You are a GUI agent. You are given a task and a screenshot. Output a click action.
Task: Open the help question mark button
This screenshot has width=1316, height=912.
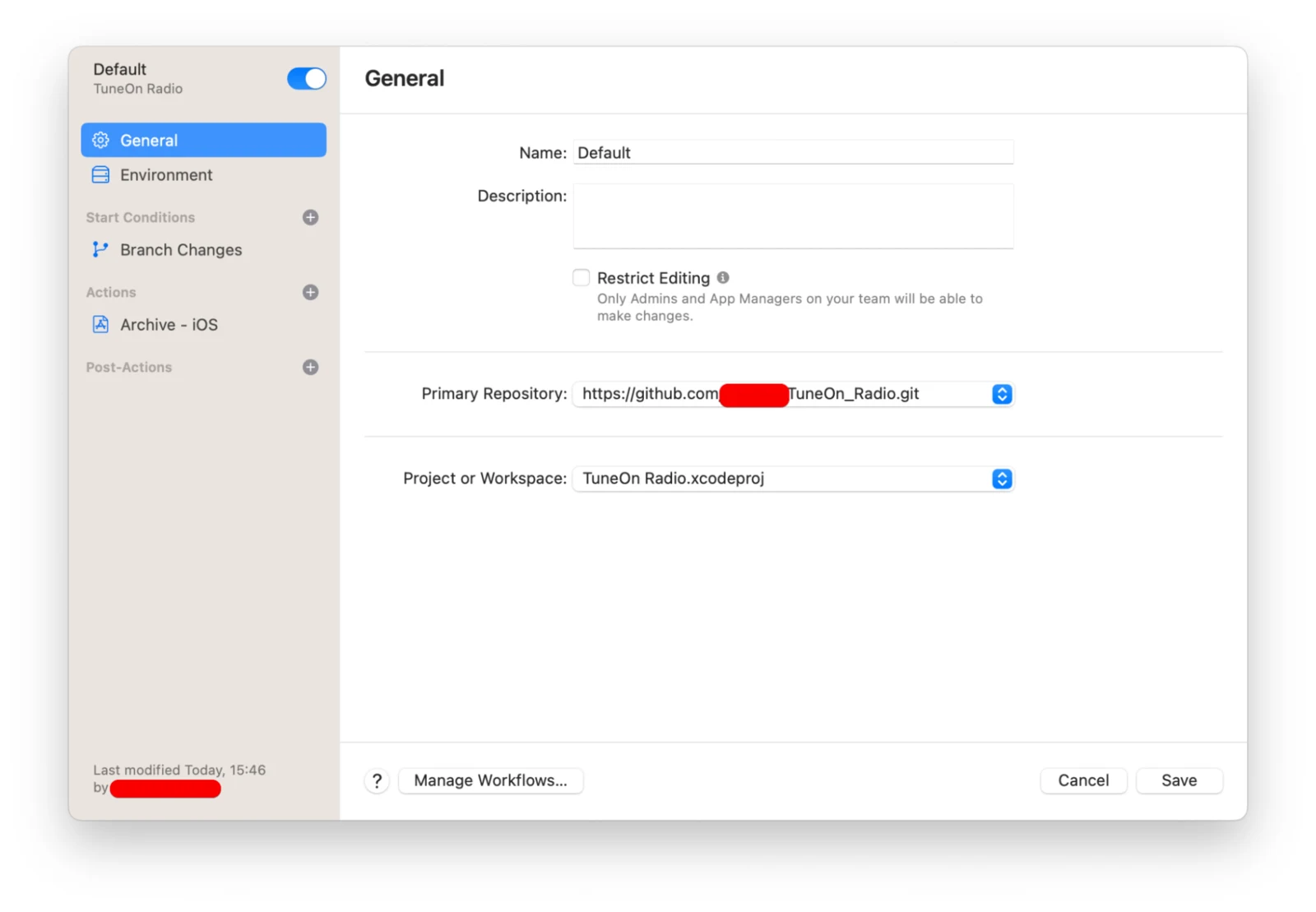377,780
